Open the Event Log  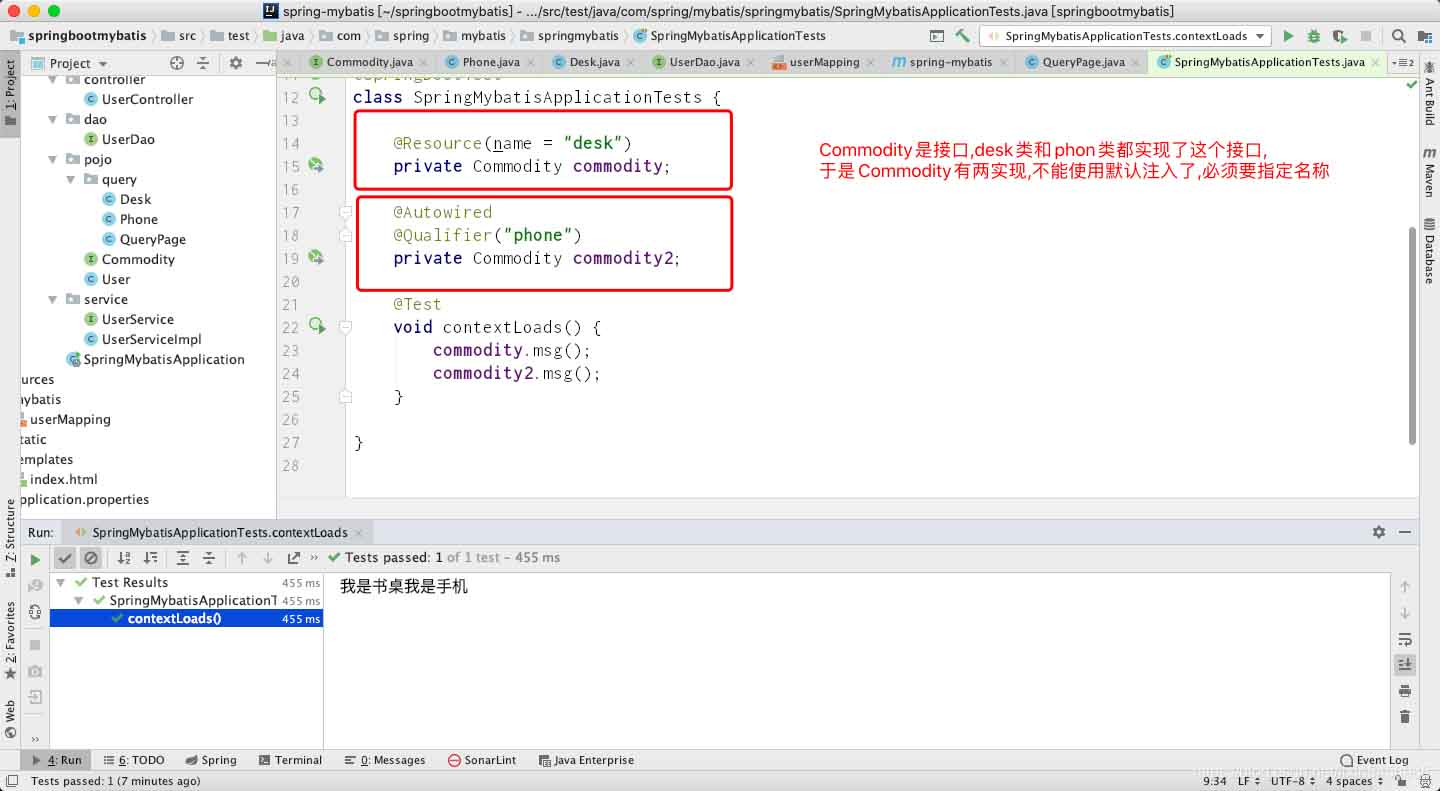click(1374, 760)
